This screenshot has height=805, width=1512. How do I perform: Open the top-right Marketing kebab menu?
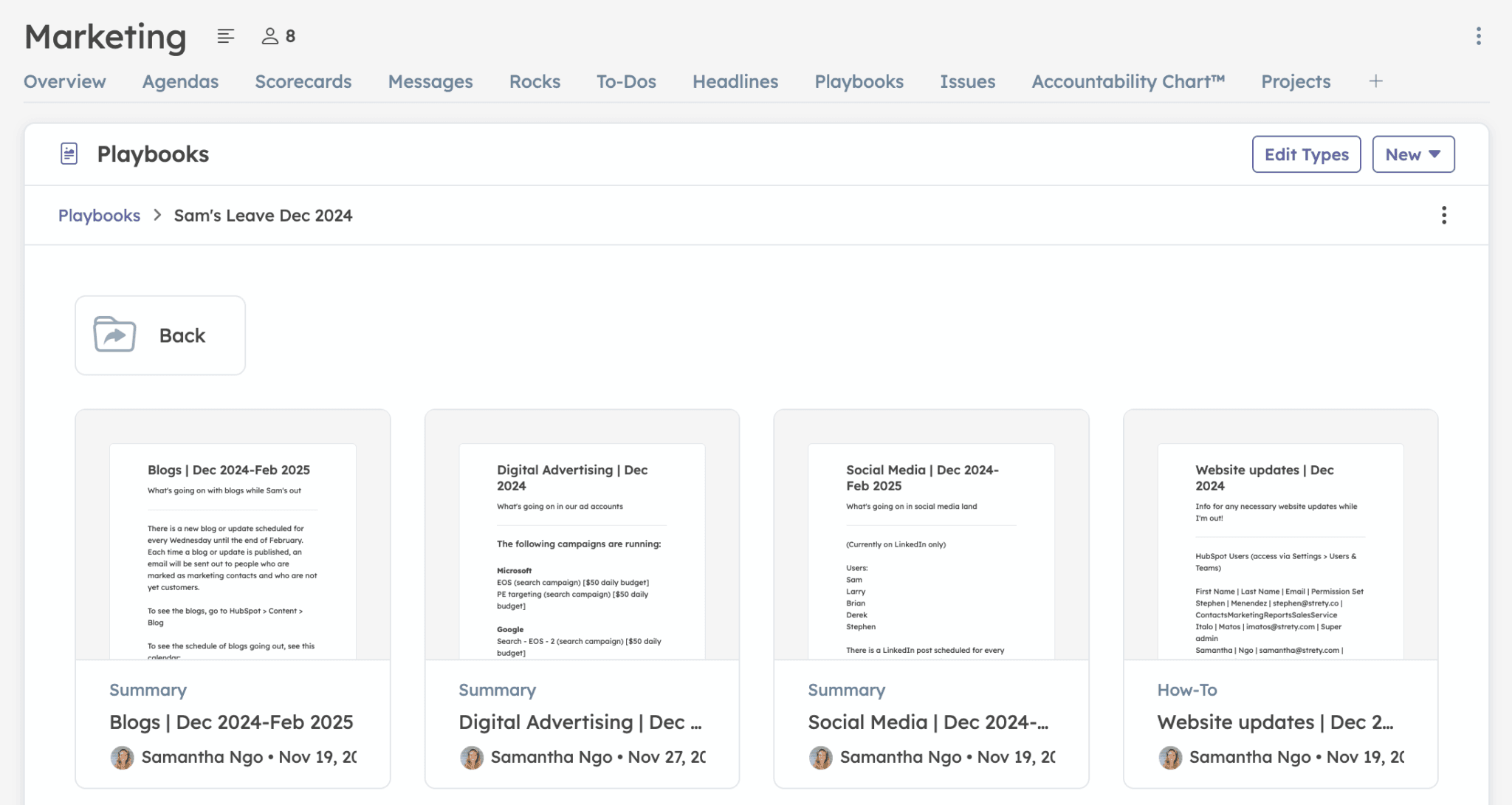1478,36
